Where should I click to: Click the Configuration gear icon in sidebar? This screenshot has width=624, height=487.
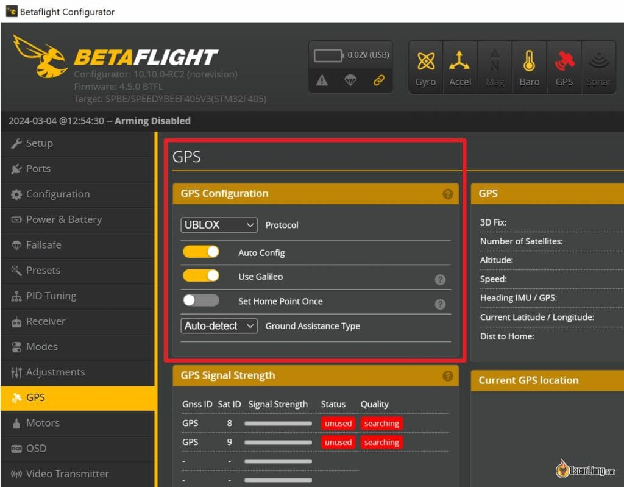point(16,194)
